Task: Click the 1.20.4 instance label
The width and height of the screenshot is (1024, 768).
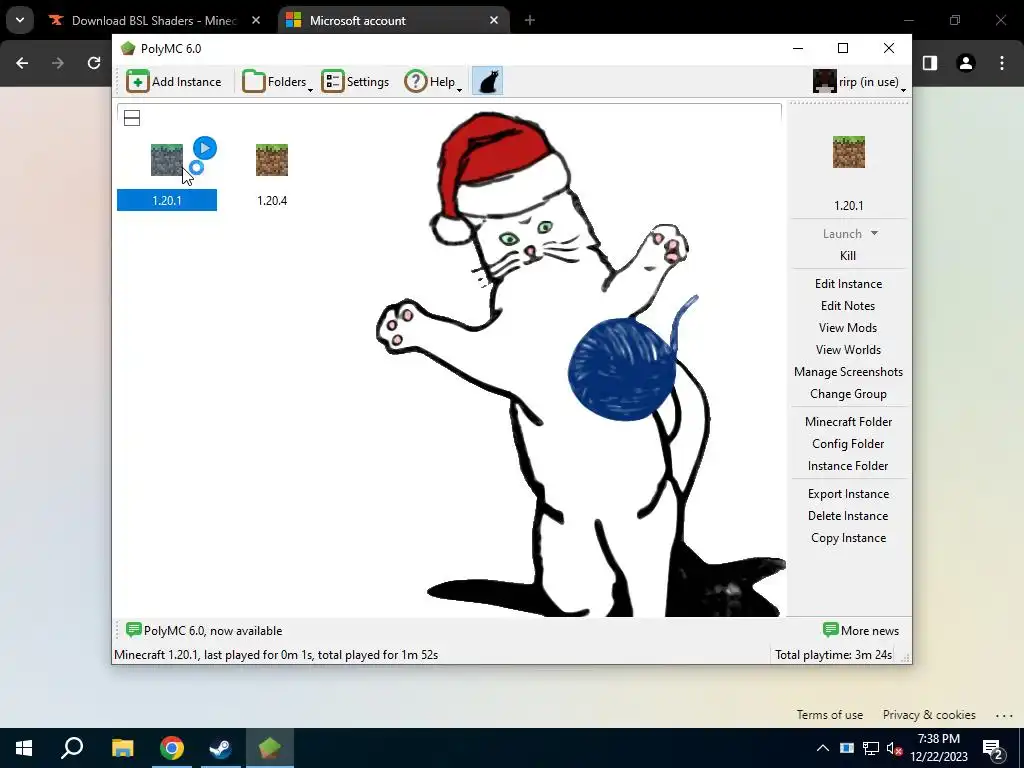Action: tap(272, 200)
